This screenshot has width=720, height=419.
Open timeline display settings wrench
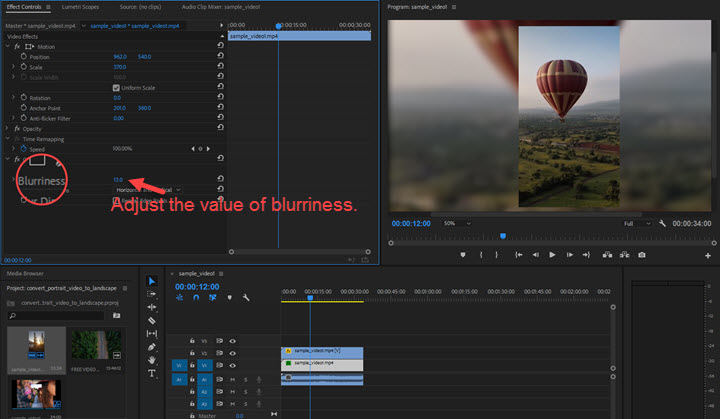(246, 298)
